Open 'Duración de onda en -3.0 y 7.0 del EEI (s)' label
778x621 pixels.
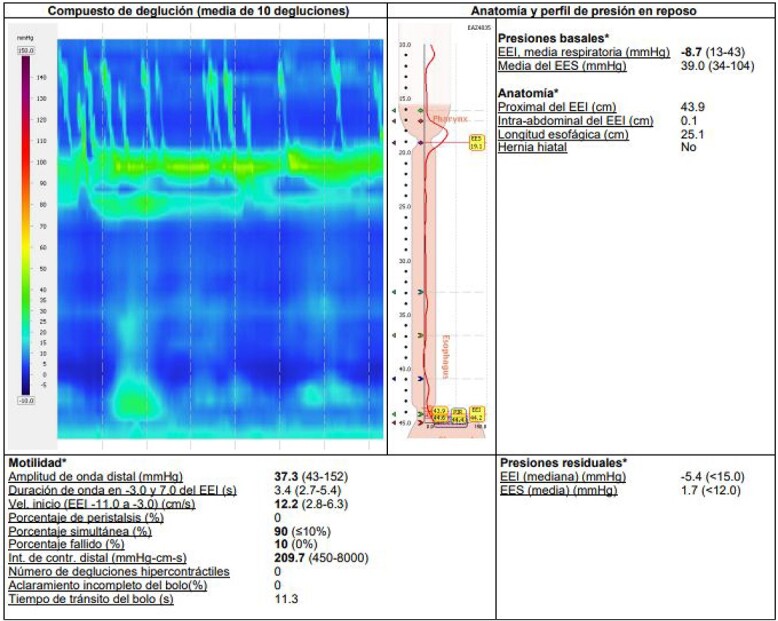[x=122, y=491]
